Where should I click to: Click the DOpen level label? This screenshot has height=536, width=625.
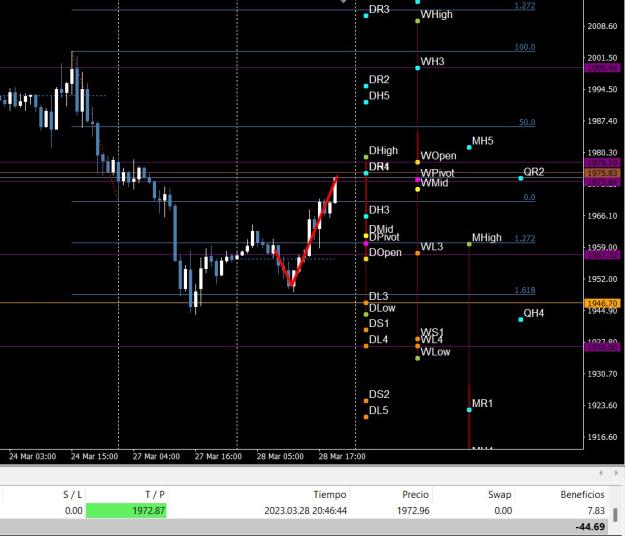(x=385, y=253)
